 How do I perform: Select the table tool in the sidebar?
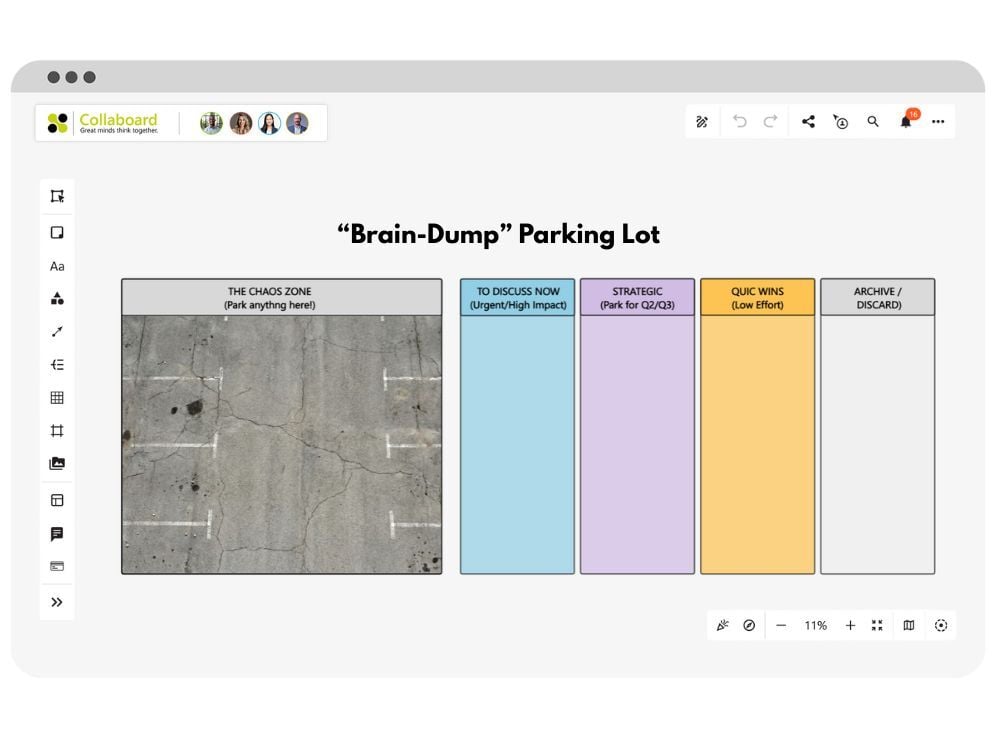pos(57,397)
